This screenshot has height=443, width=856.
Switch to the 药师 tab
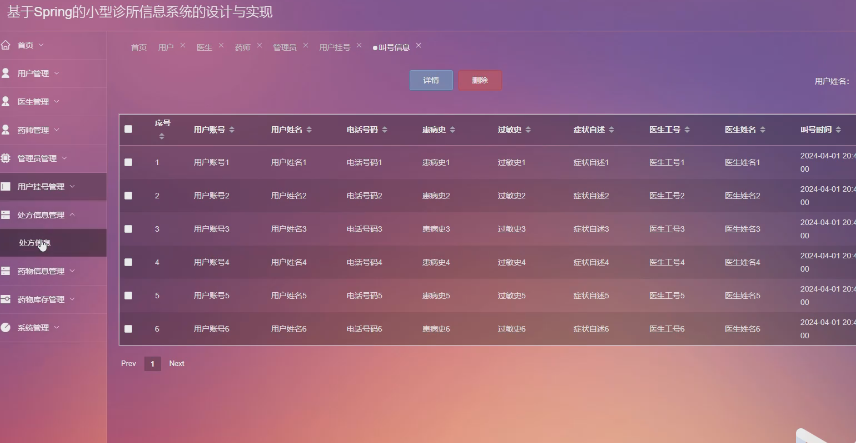[x=242, y=48]
